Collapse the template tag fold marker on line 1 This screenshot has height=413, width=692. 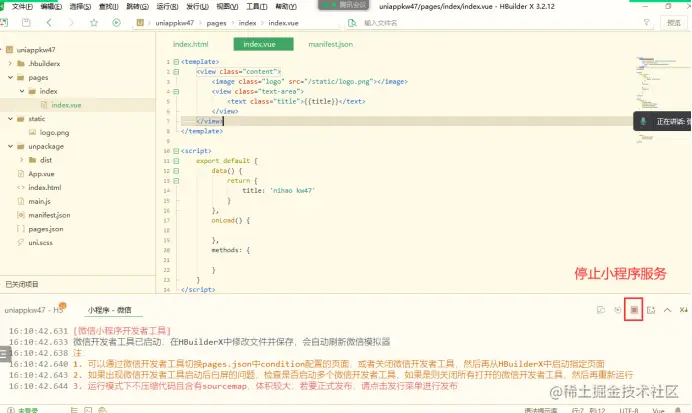[176, 62]
